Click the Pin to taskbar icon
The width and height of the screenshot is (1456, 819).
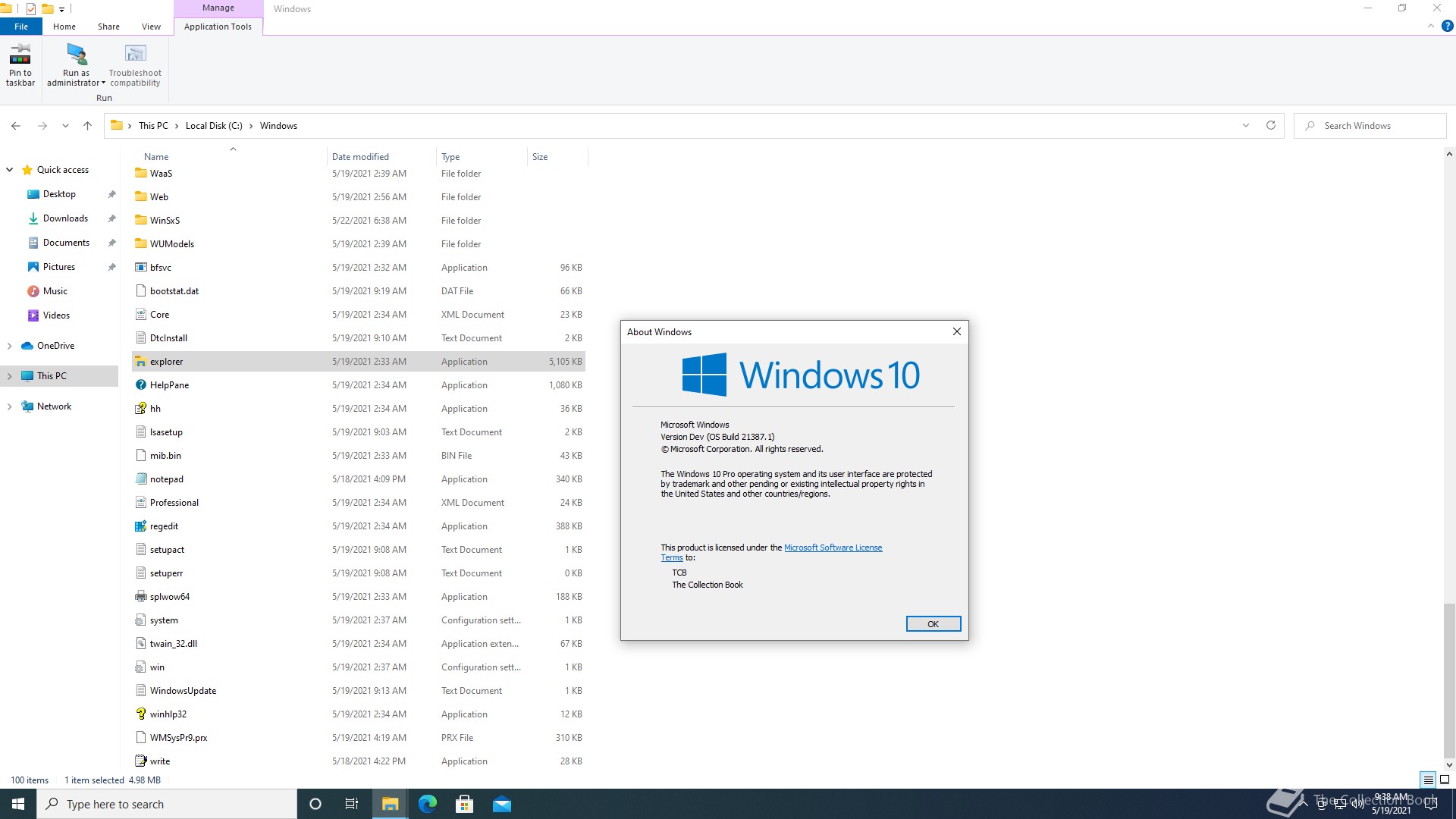click(20, 55)
